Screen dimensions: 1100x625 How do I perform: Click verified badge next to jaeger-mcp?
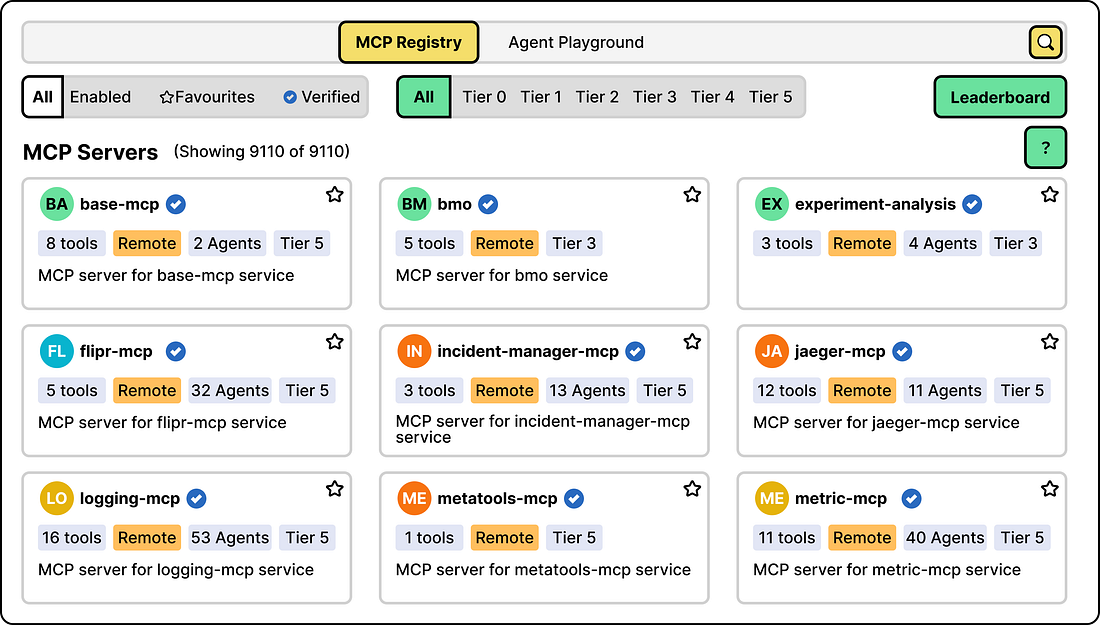pyautogui.click(x=901, y=351)
